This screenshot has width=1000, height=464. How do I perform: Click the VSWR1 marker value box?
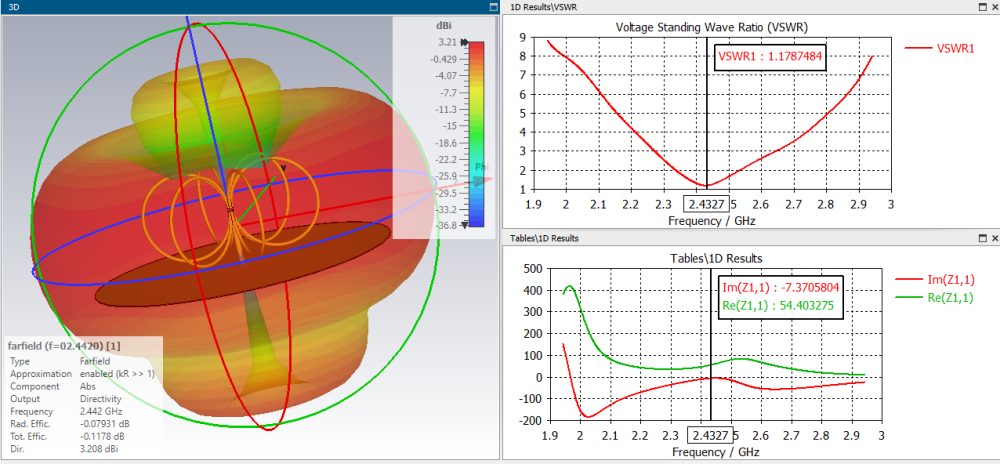[x=769, y=57]
